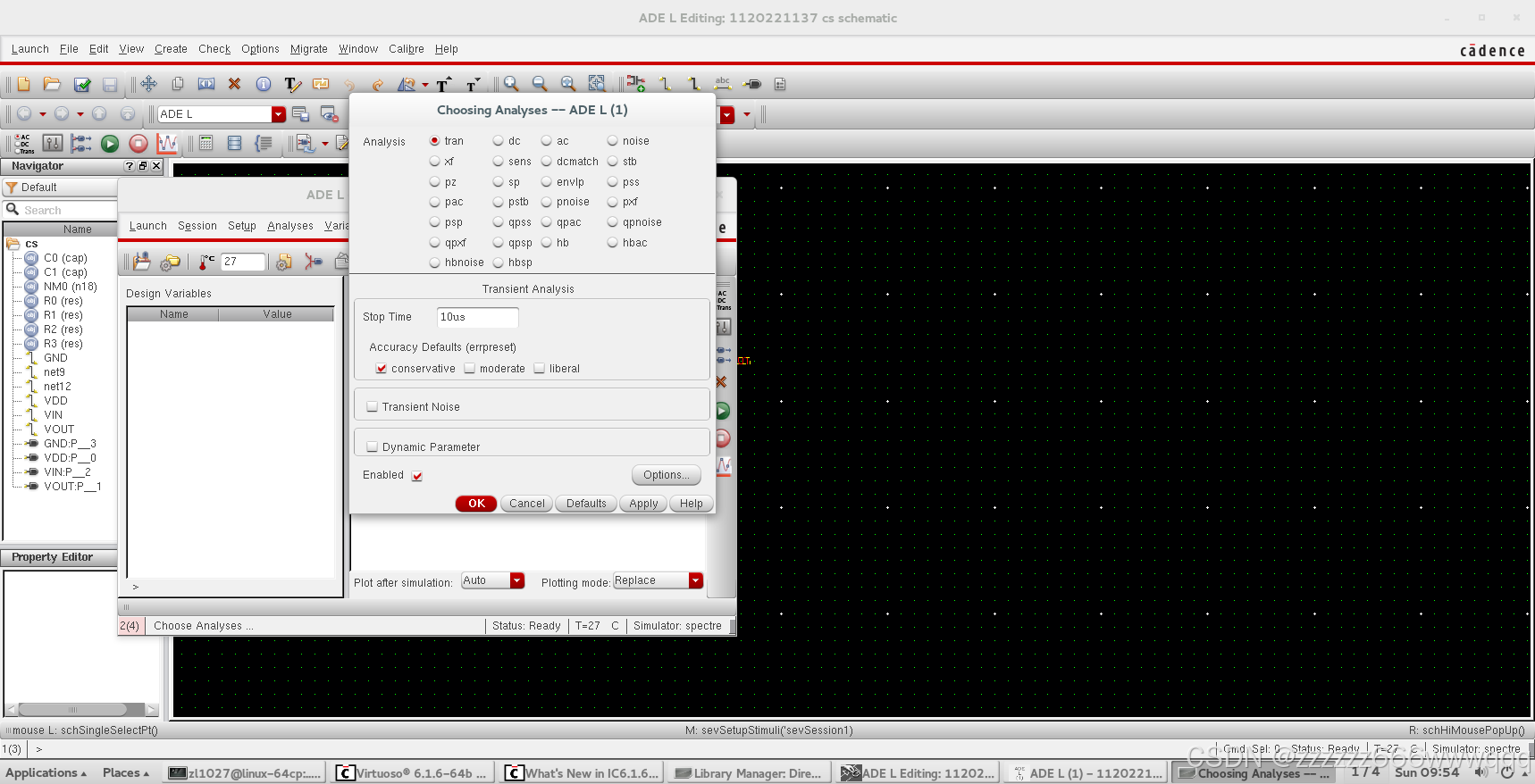
Task: Click the Calculator icon in the toolbar
Action: (206, 143)
